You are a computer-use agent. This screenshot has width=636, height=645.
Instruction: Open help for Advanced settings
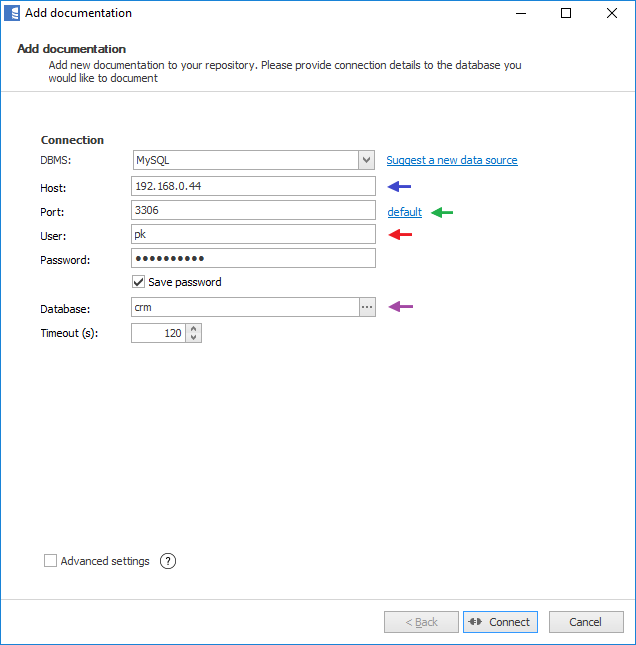tap(168, 561)
